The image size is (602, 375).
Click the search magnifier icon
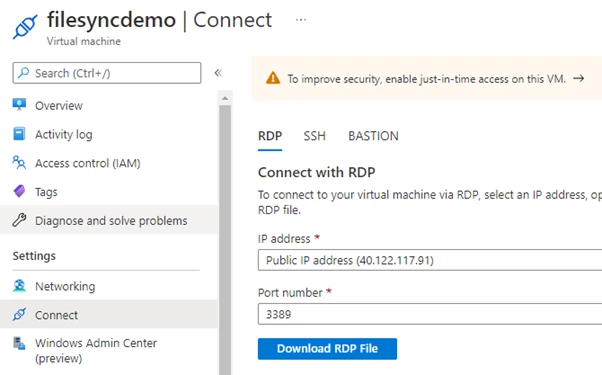click(24, 73)
